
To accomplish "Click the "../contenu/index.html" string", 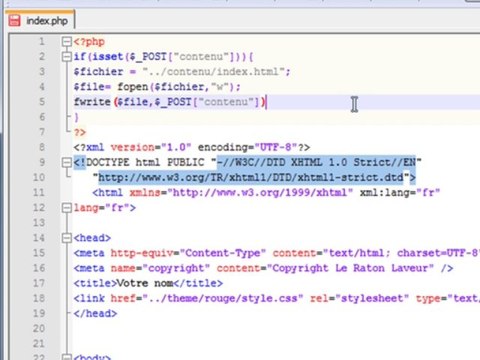I will (213, 72).
